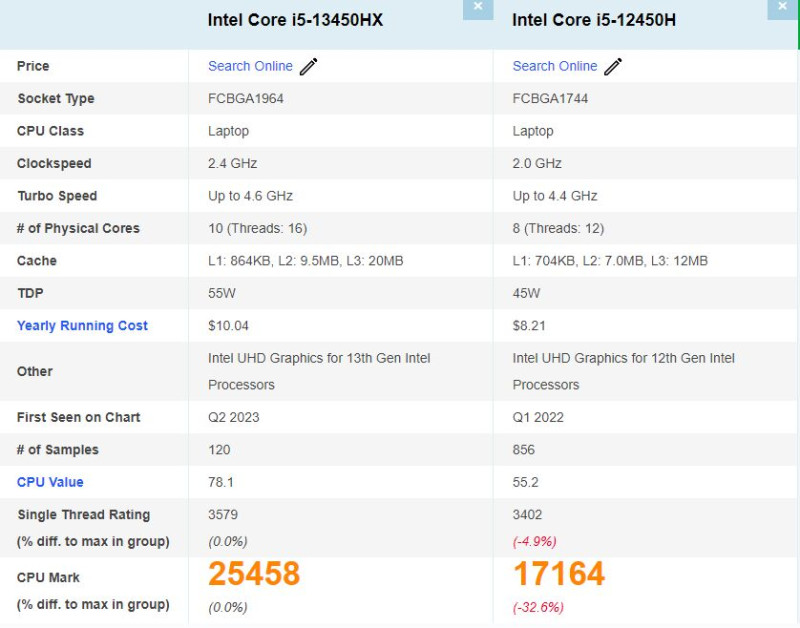Click the Laptop class value for i5-12450H
The width and height of the screenshot is (800, 628).
coord(533,131)
